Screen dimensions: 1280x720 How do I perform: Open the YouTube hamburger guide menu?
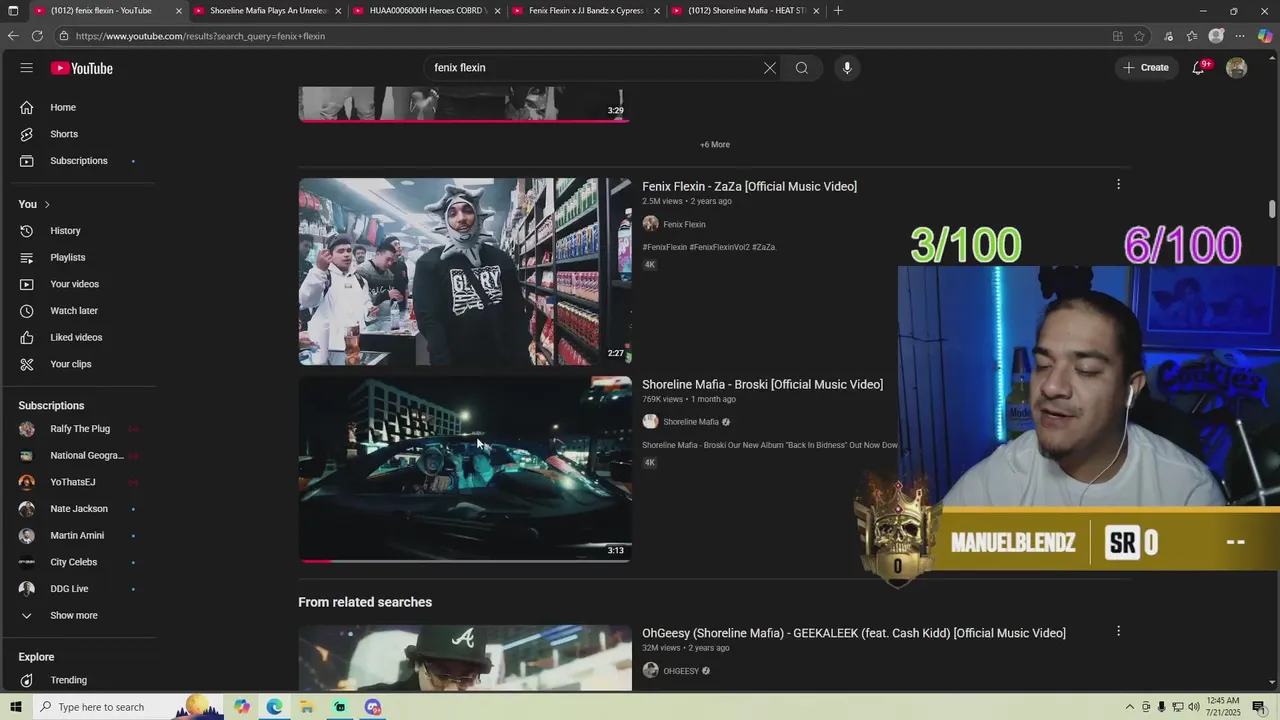click(x=26, y=68)
